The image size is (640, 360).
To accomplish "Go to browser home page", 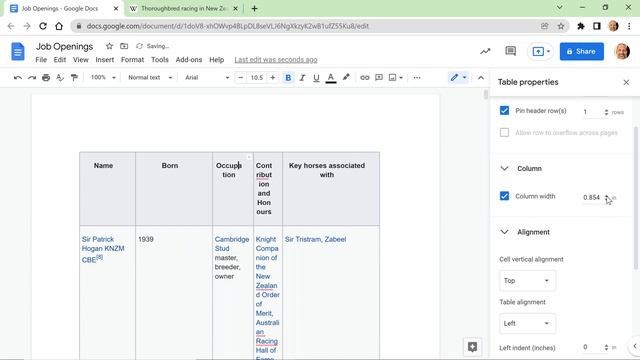I will tap(59, 26).
